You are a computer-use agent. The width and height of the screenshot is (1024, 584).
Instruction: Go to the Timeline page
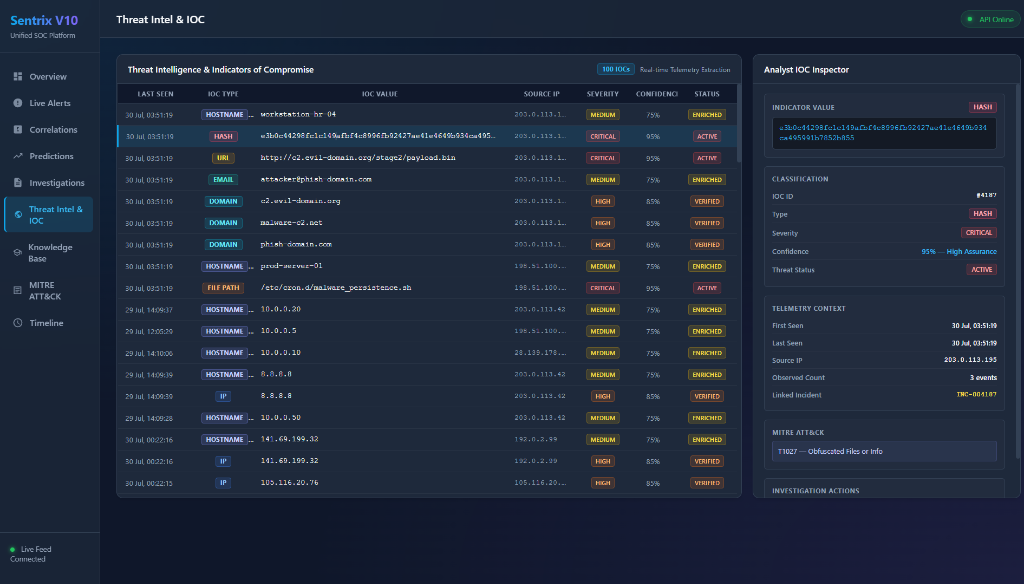48,323
